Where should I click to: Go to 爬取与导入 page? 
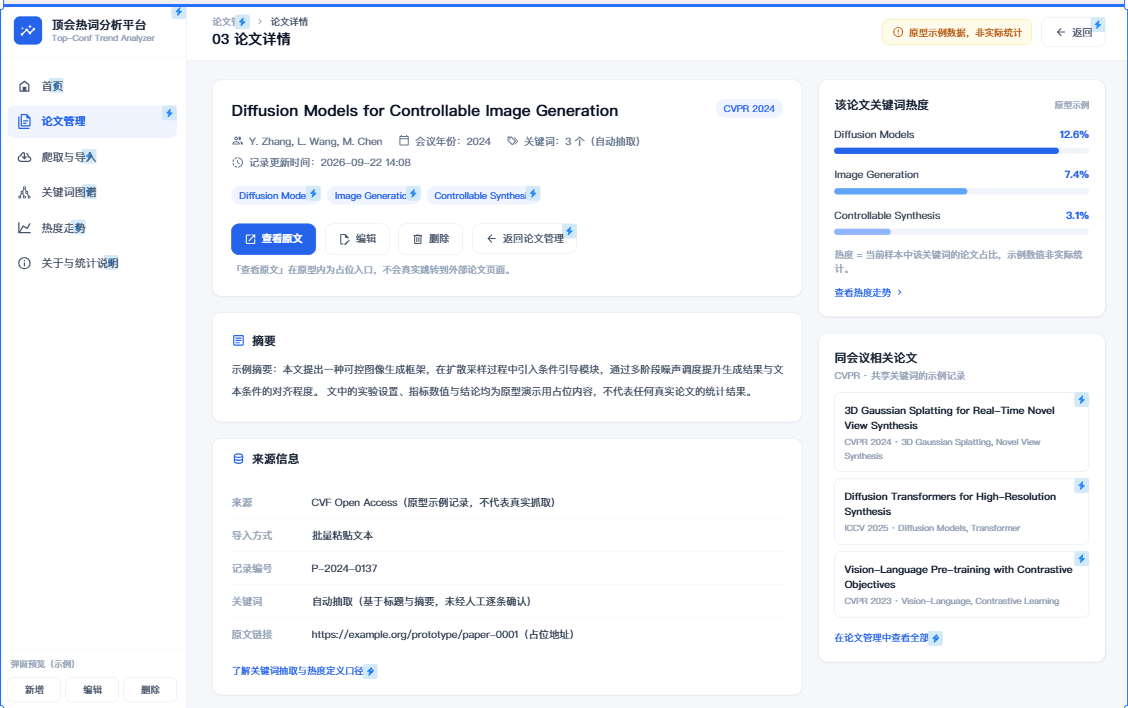tap(92, 157)
